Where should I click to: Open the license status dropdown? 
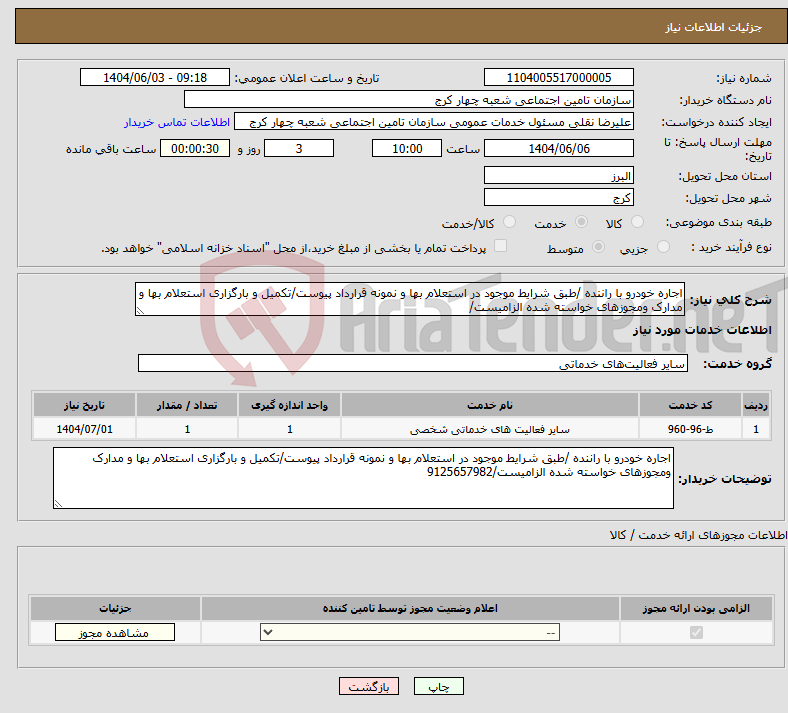410,632
